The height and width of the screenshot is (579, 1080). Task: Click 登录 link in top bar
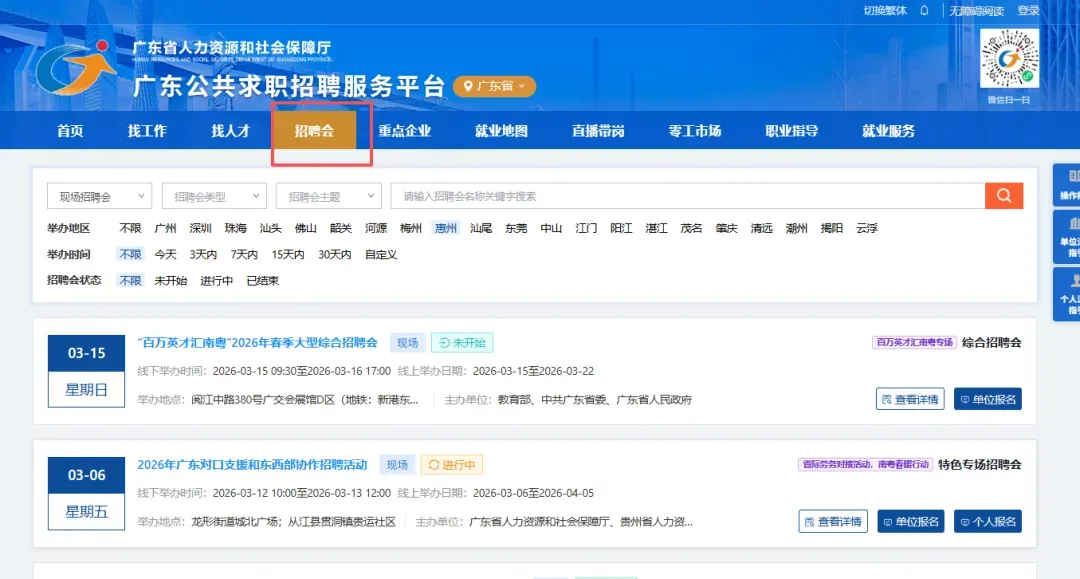(1028, 10)
